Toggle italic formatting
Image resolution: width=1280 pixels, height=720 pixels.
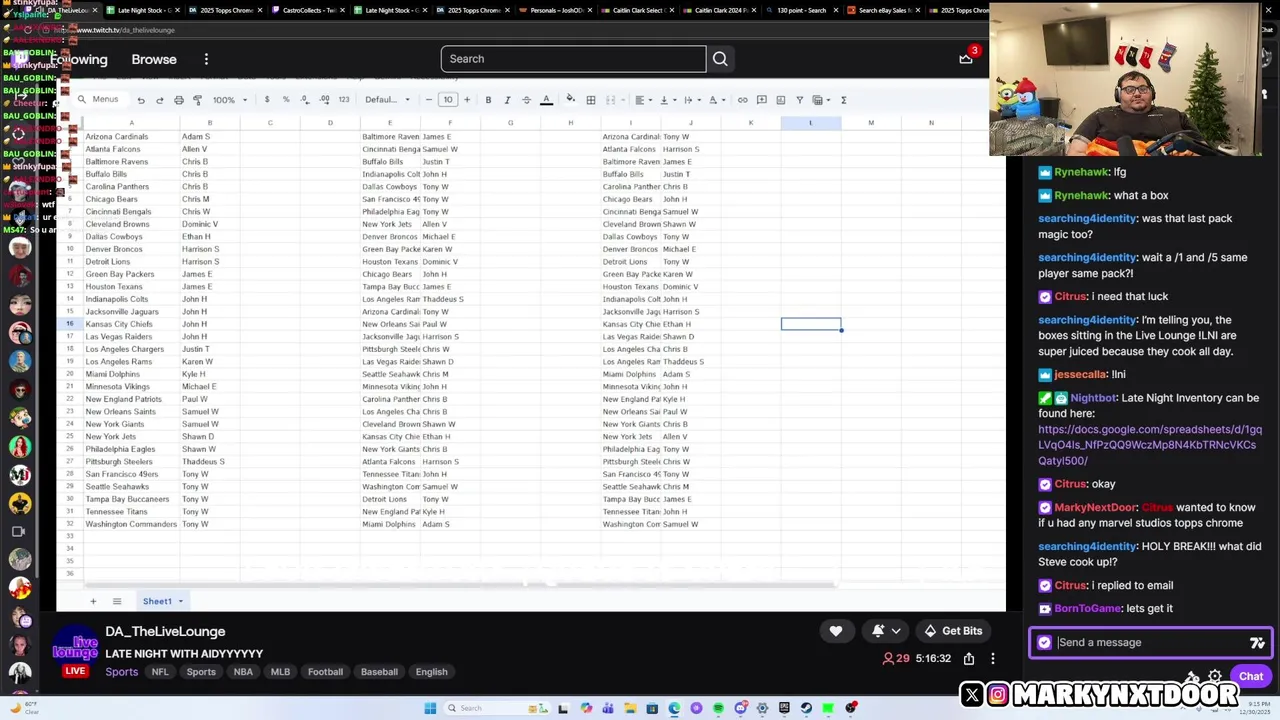pyautogui.click(x=507, y=100)
